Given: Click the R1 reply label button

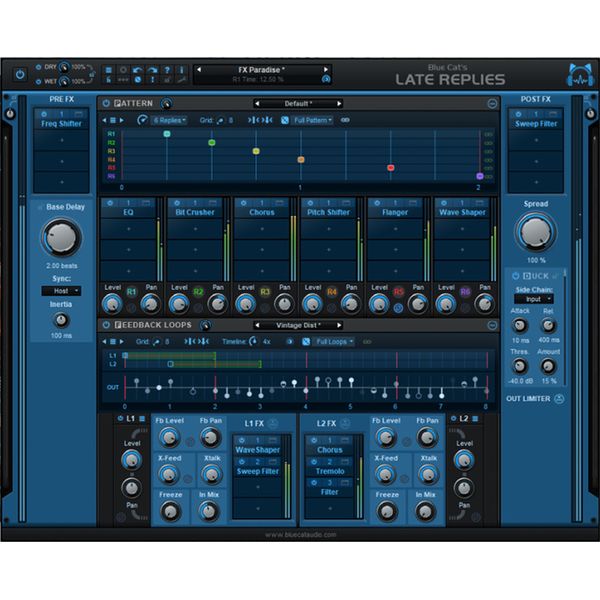Looking at the screenshot, I should click(x=131, y=292).
